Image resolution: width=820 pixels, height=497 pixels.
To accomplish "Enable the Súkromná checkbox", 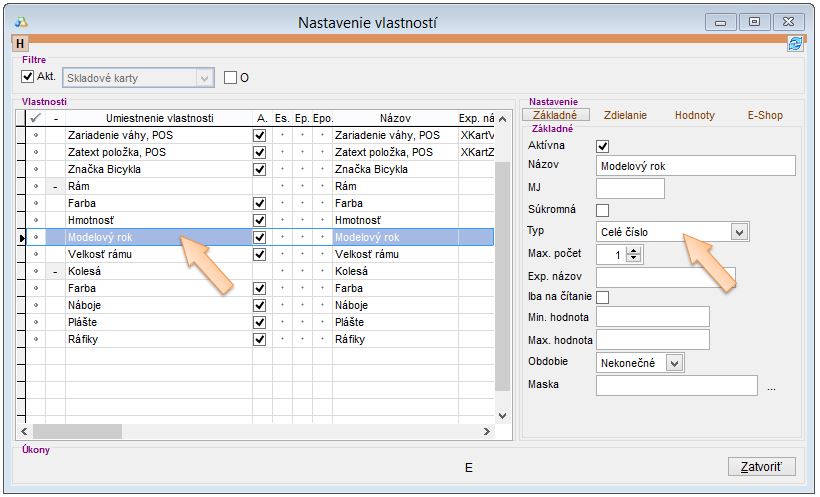I will [602, 210].
